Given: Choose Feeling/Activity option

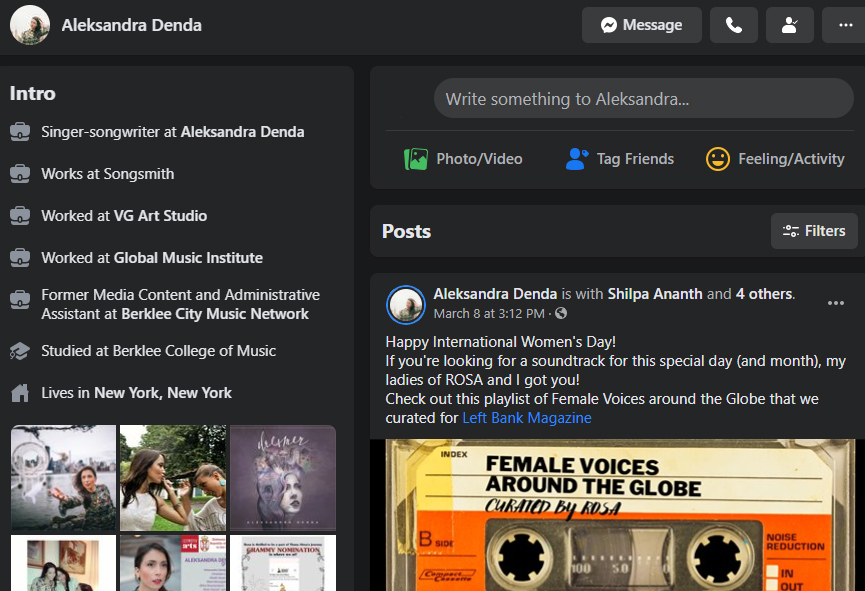Looking at the screenshot, I should (776, 159).
